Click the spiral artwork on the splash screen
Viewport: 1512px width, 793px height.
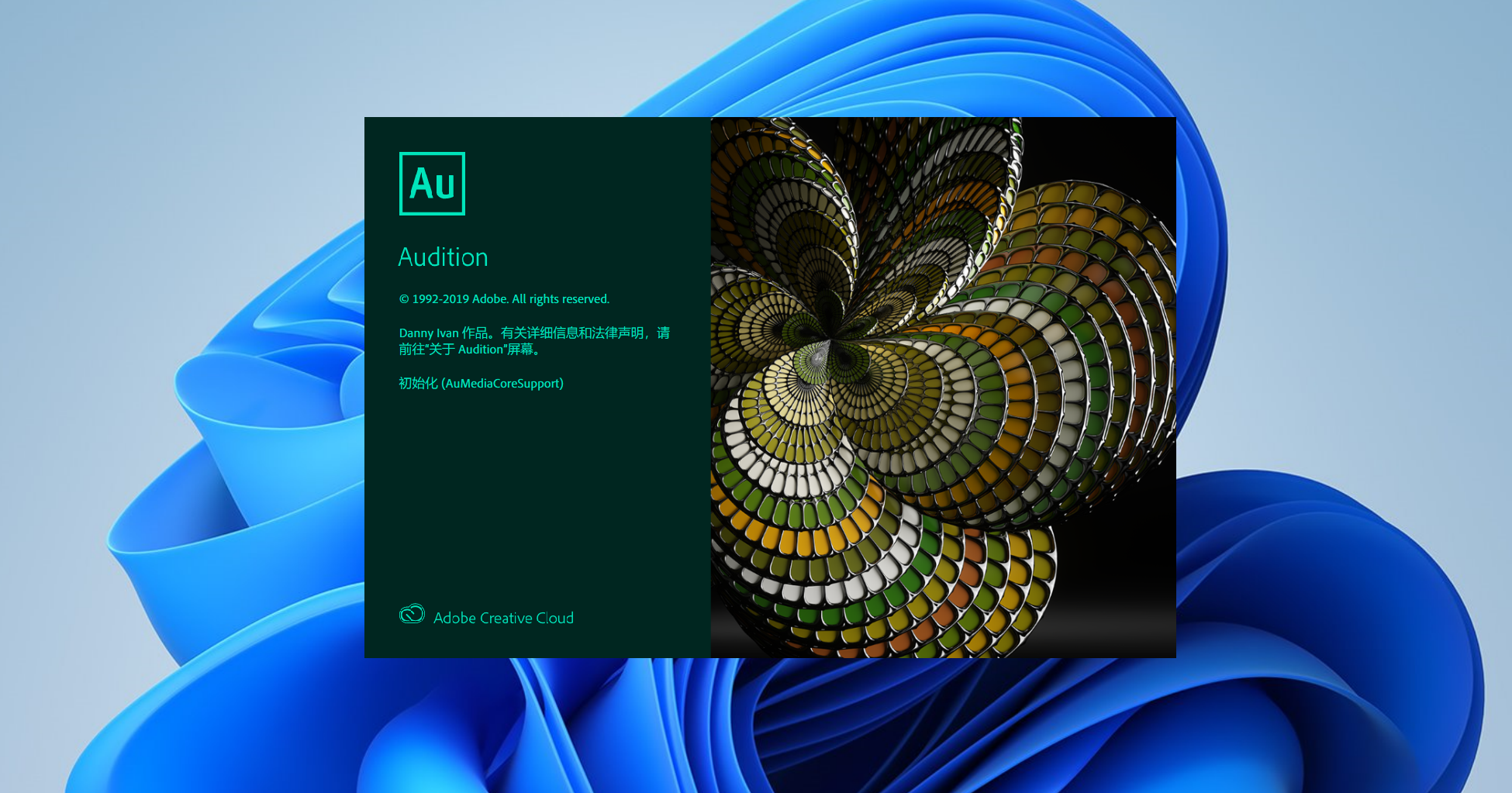click(943, 388)
